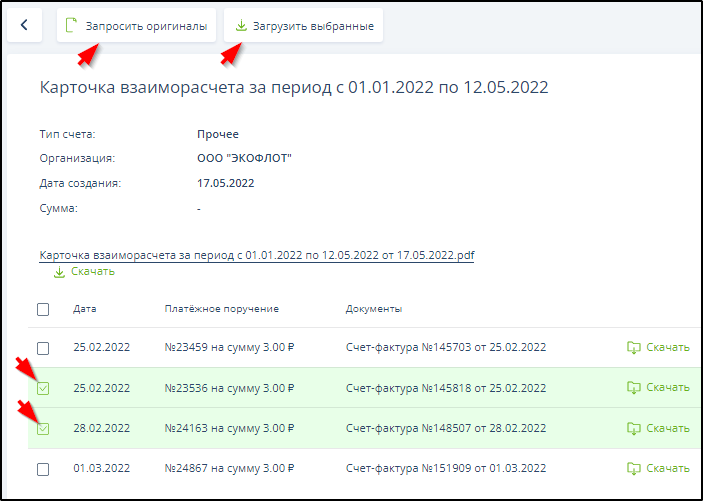The image size is (703, 501).
Task: Click download icon for invoice №145703
Action: click(632, 348)
